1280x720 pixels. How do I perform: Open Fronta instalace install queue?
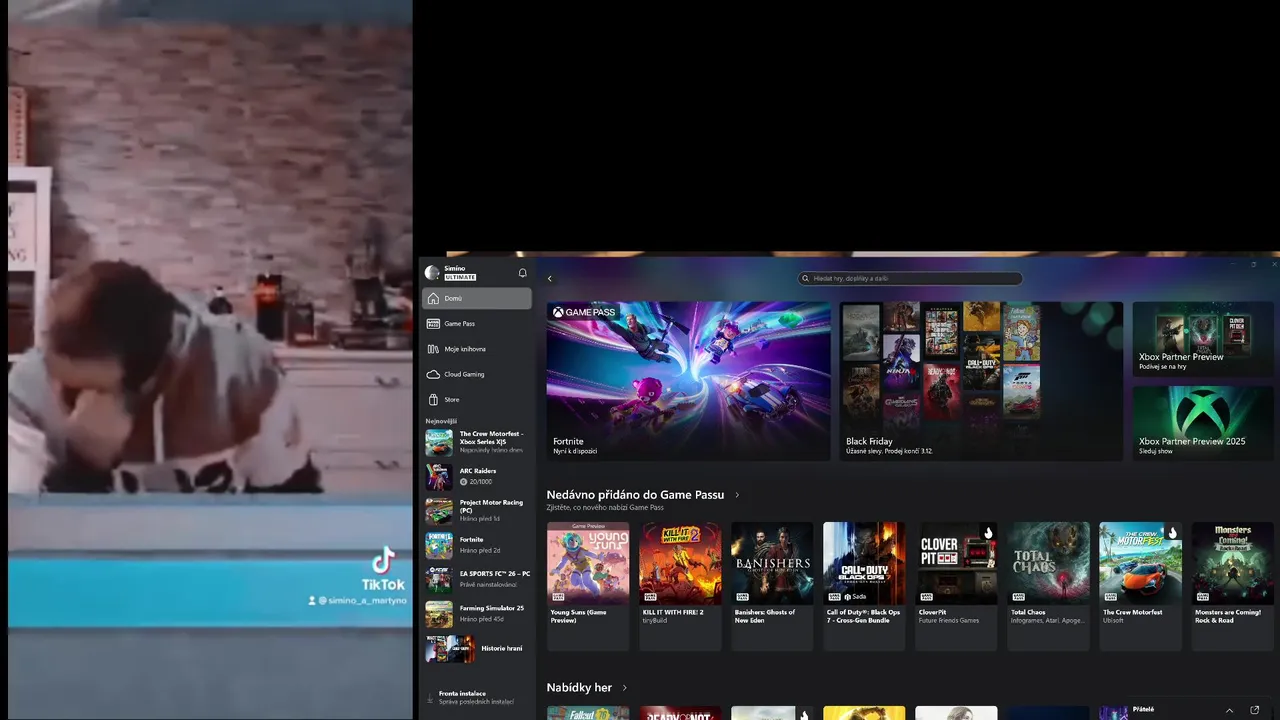pos(477,697)
